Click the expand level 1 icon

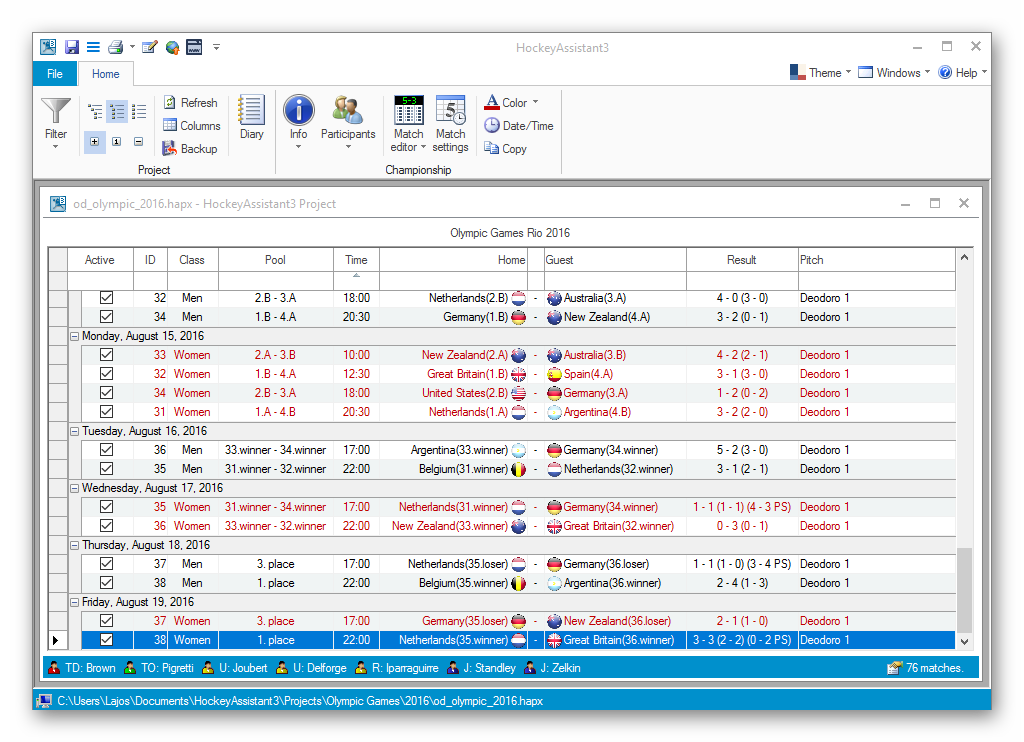point(116,141)
